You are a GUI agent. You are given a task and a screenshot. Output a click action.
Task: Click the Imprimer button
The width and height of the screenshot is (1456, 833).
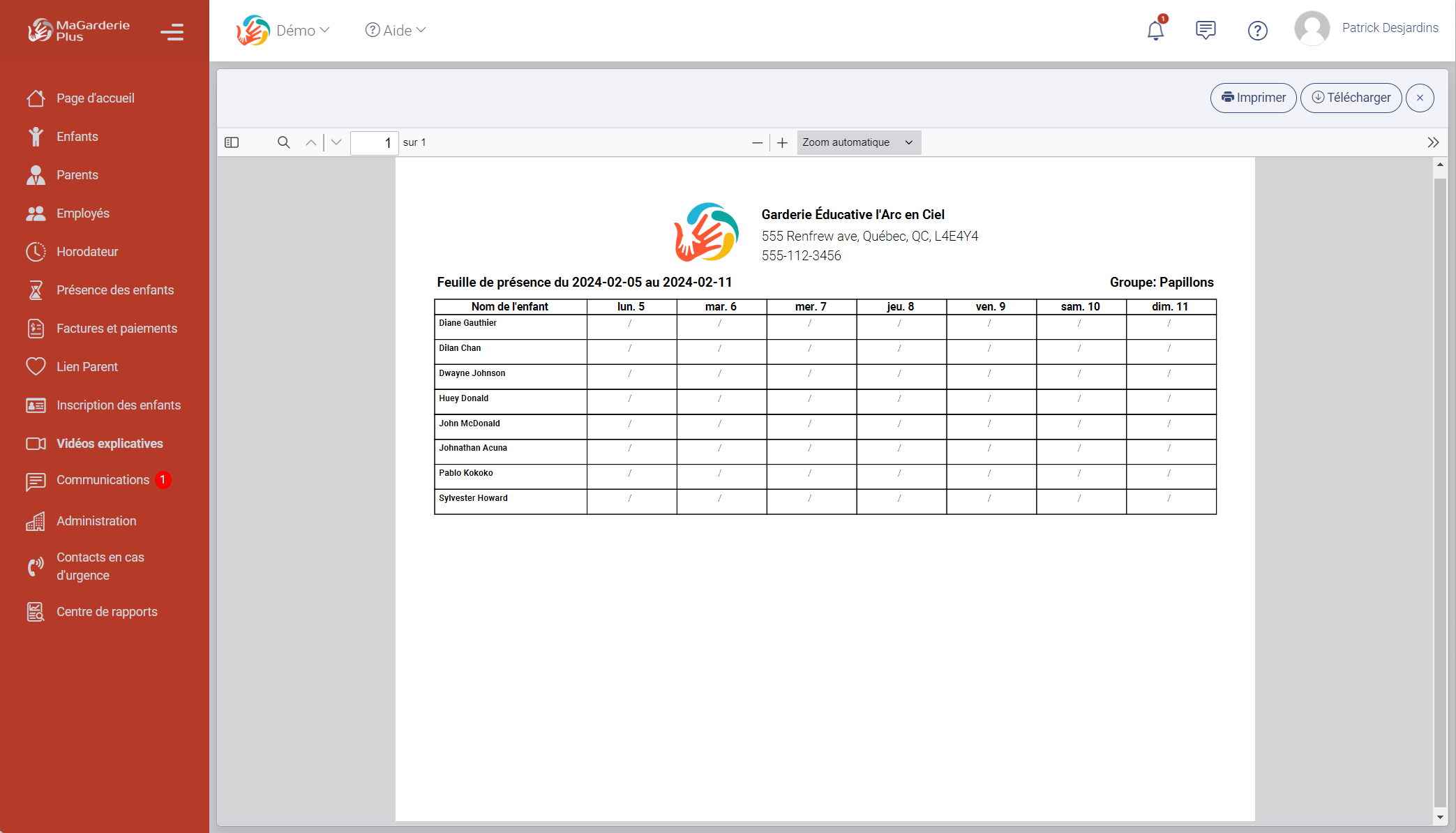click(x=1253, y=98)
